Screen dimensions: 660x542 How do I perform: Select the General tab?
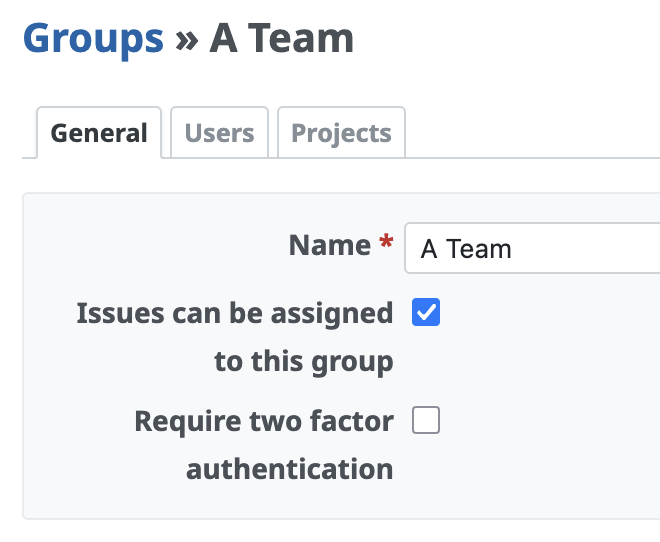(99, 133)
